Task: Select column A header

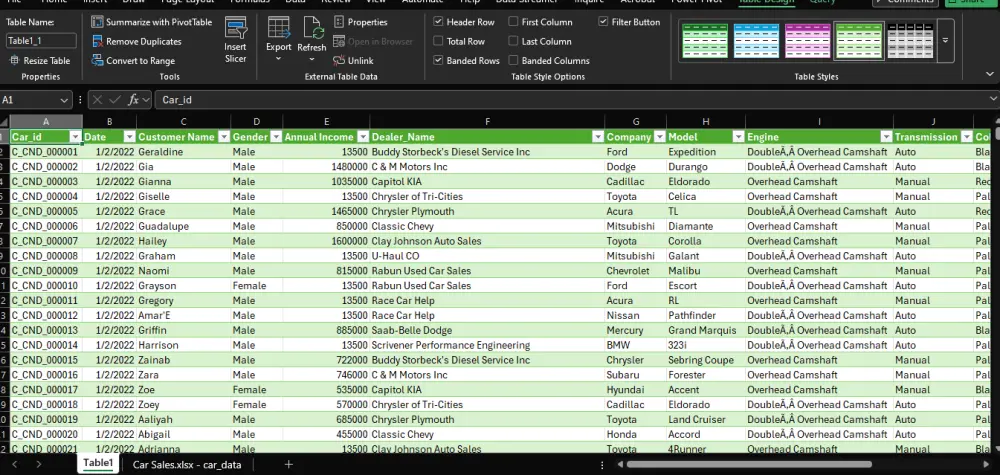Action: [x=46, y=121]
